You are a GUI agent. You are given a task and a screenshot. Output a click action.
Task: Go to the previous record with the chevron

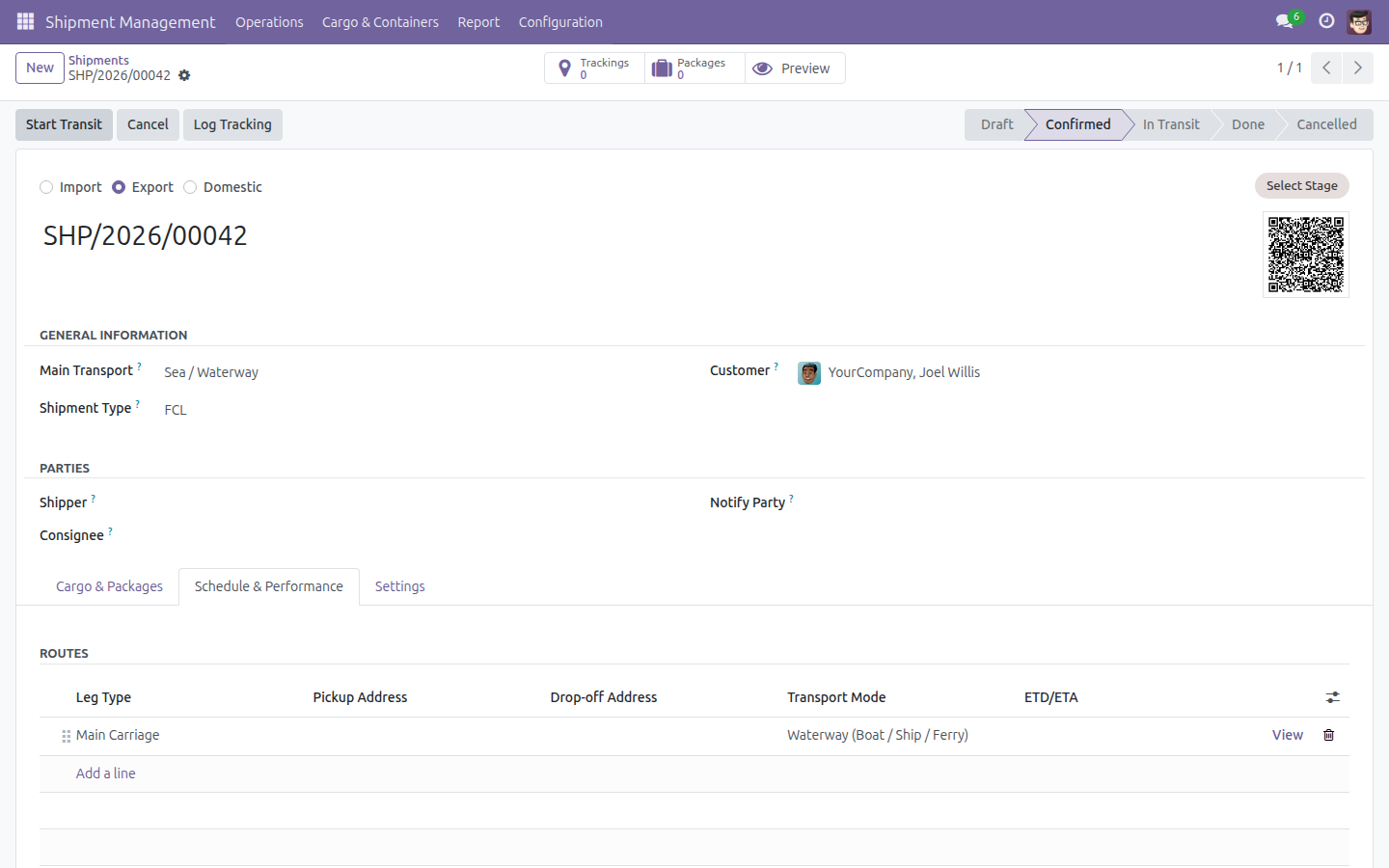1326,68
